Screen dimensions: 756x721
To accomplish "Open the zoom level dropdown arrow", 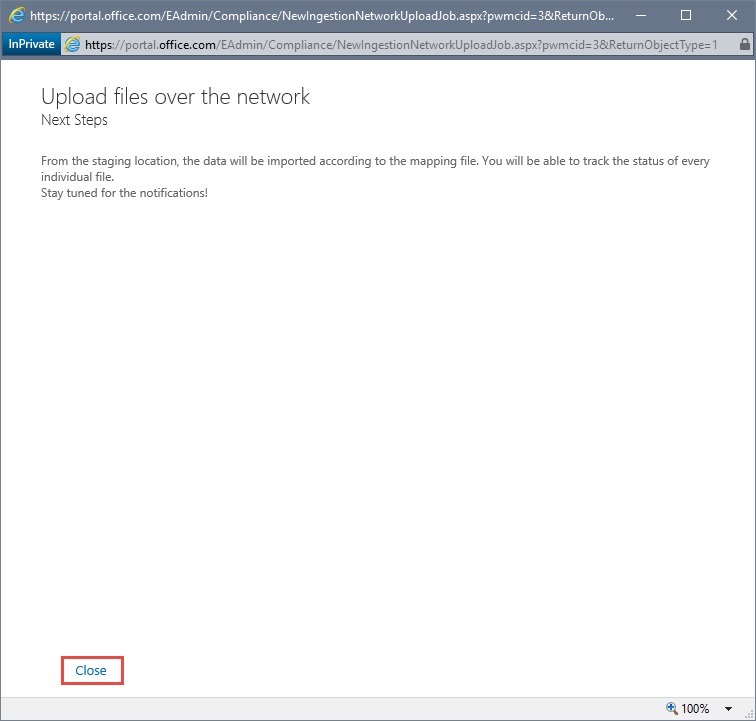I will [x=729, y=708].
